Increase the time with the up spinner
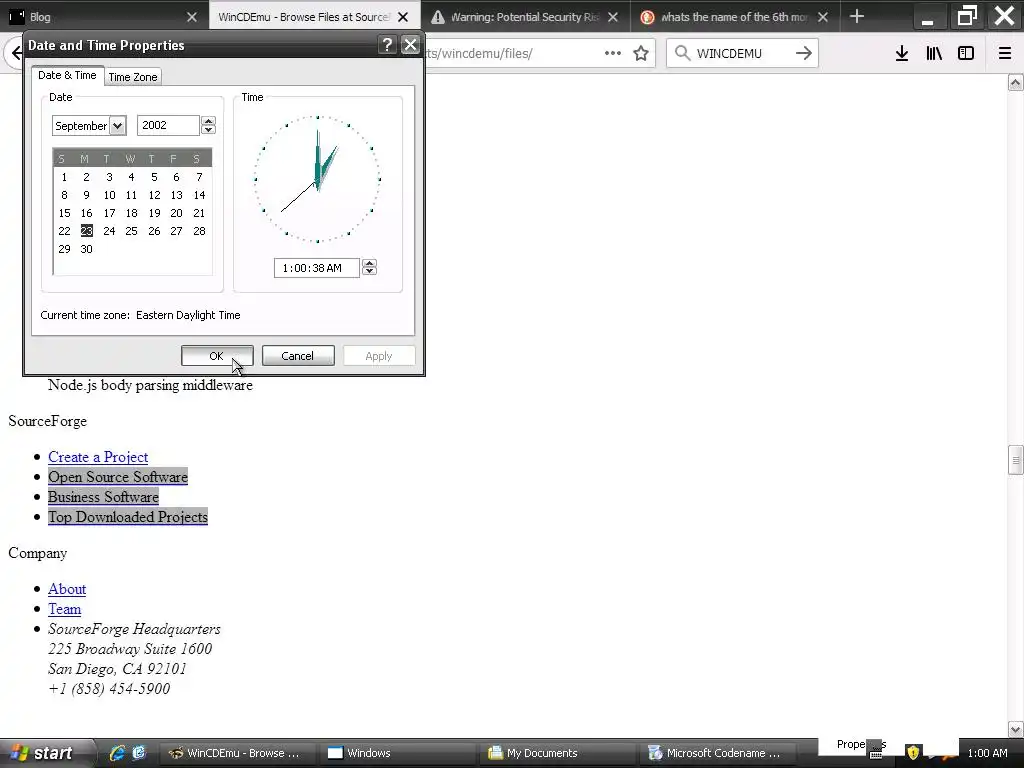 (x=370, y=263)
